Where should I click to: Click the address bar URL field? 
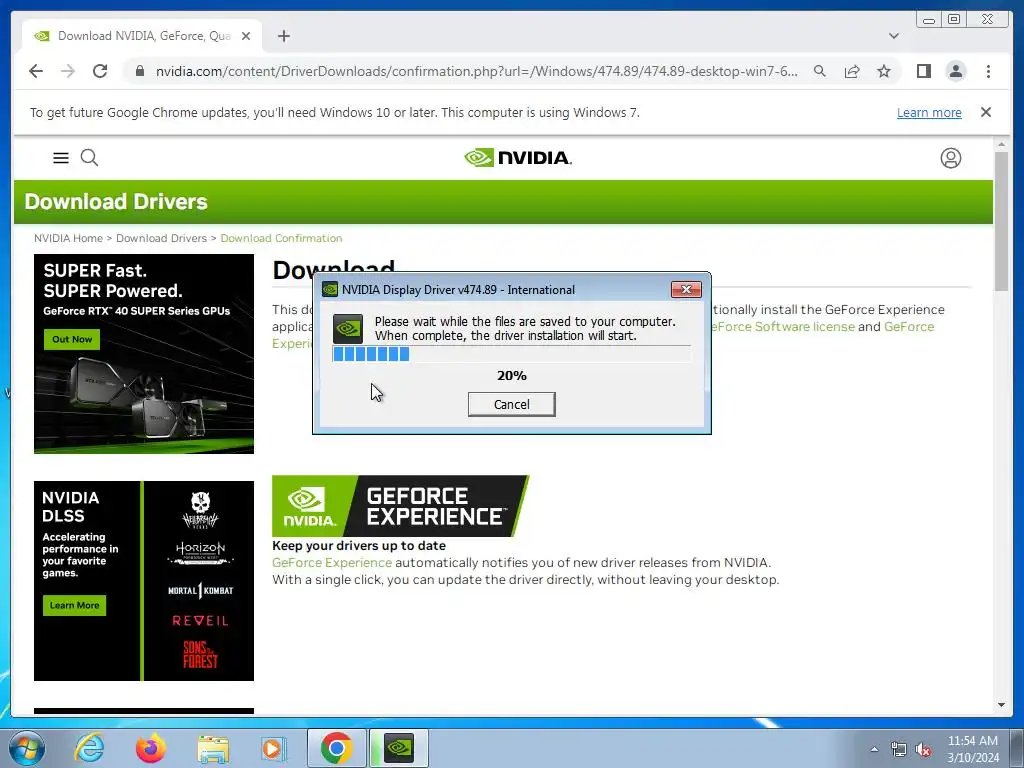[476, 71]
